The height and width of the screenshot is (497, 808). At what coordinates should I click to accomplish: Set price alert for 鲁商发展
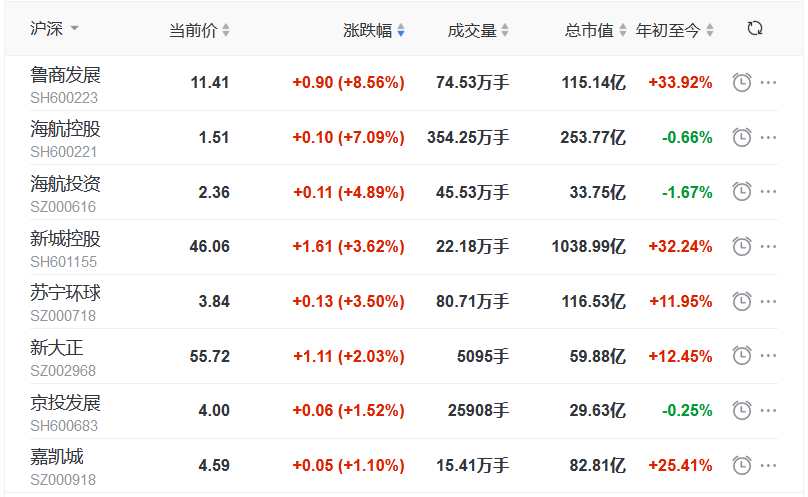point(742,82)
